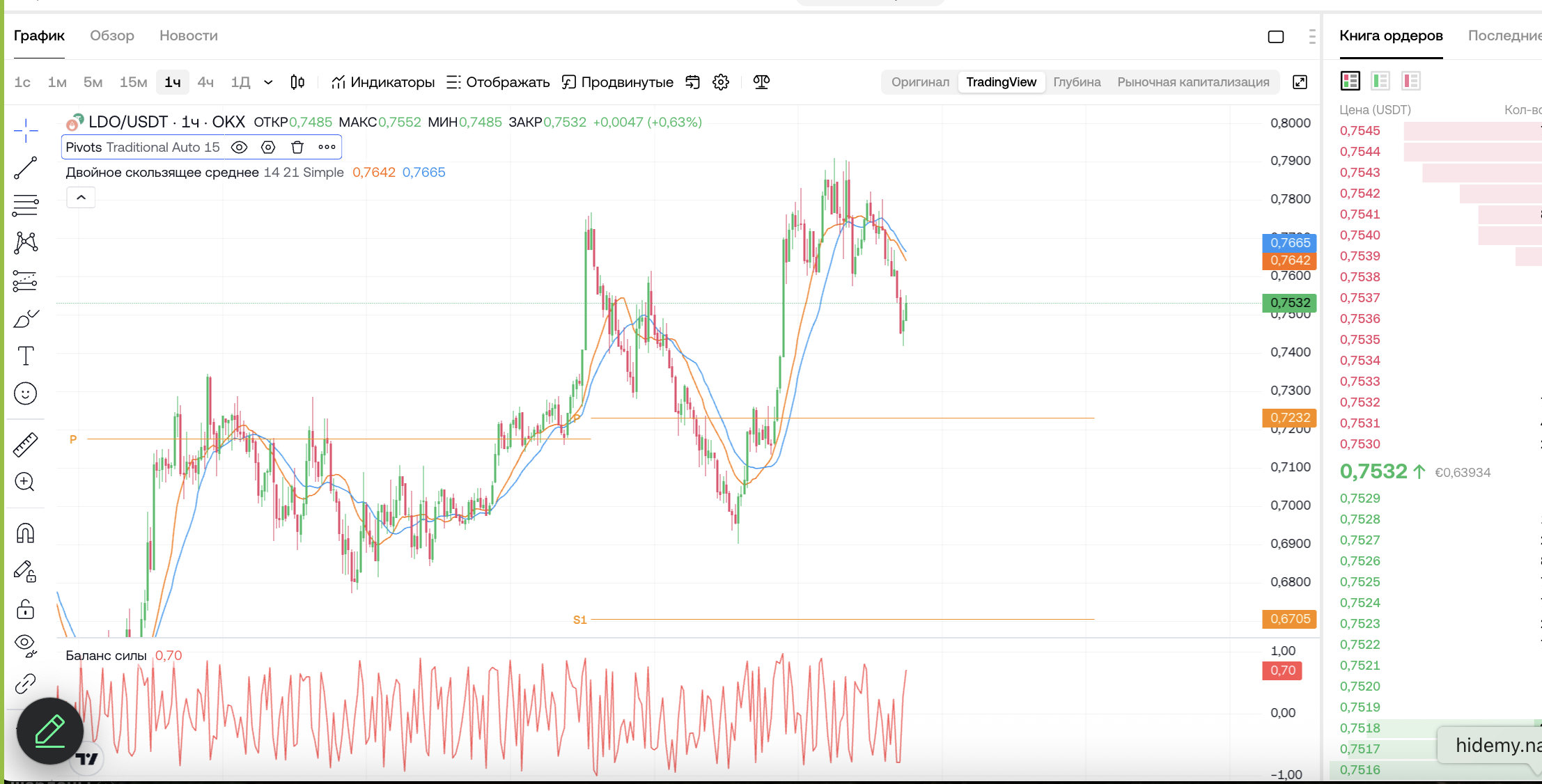Click the link chain tool in sidebar
The height and width of the screenshot is (784, 1542).
(26, 684)
